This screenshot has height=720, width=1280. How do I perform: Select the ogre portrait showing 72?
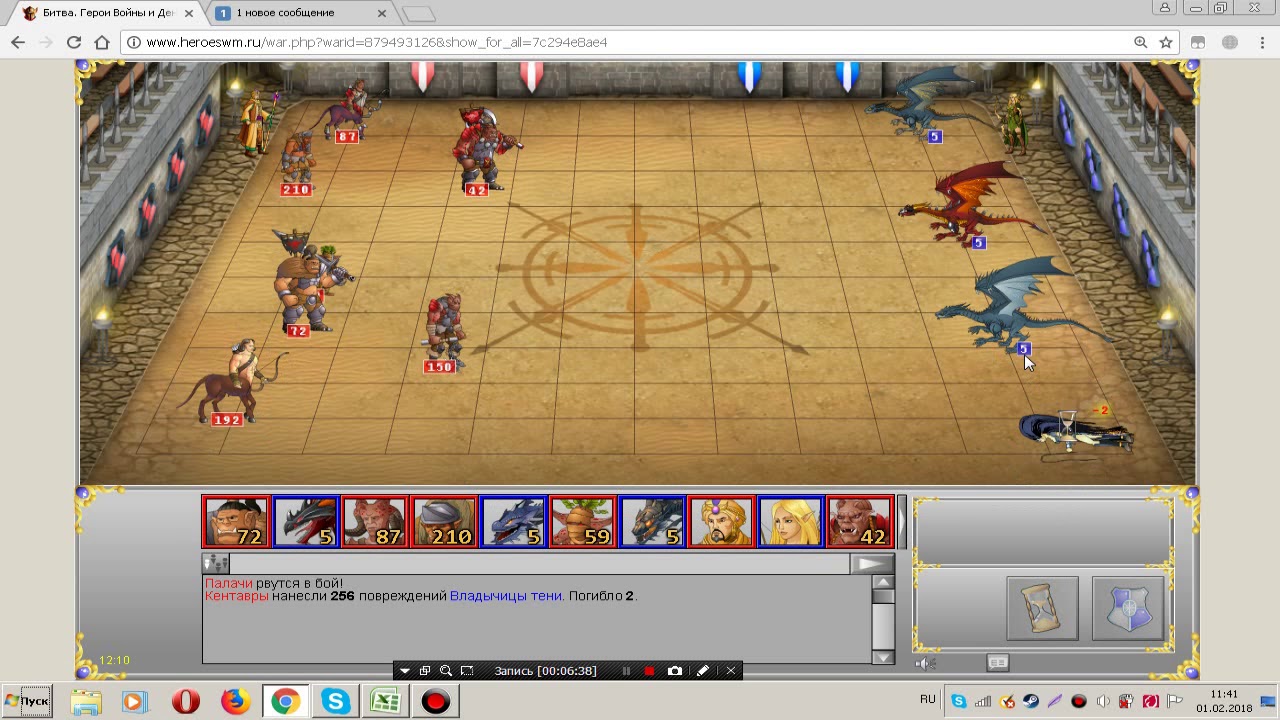(x=236, y=522)
